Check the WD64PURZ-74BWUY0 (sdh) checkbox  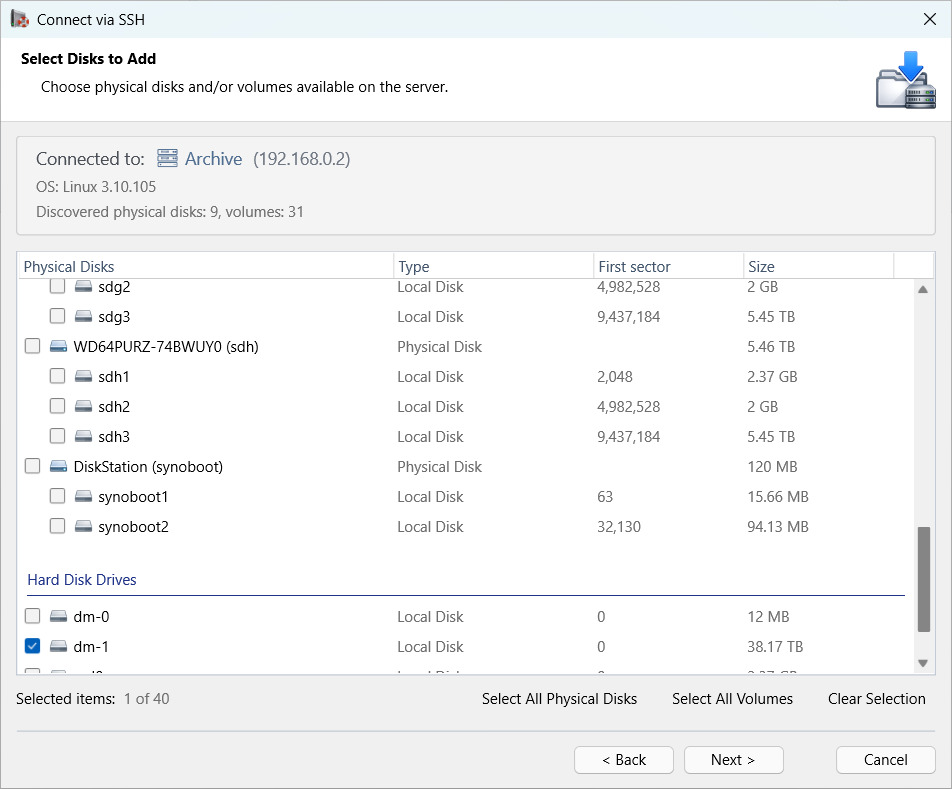coord(32,347)
